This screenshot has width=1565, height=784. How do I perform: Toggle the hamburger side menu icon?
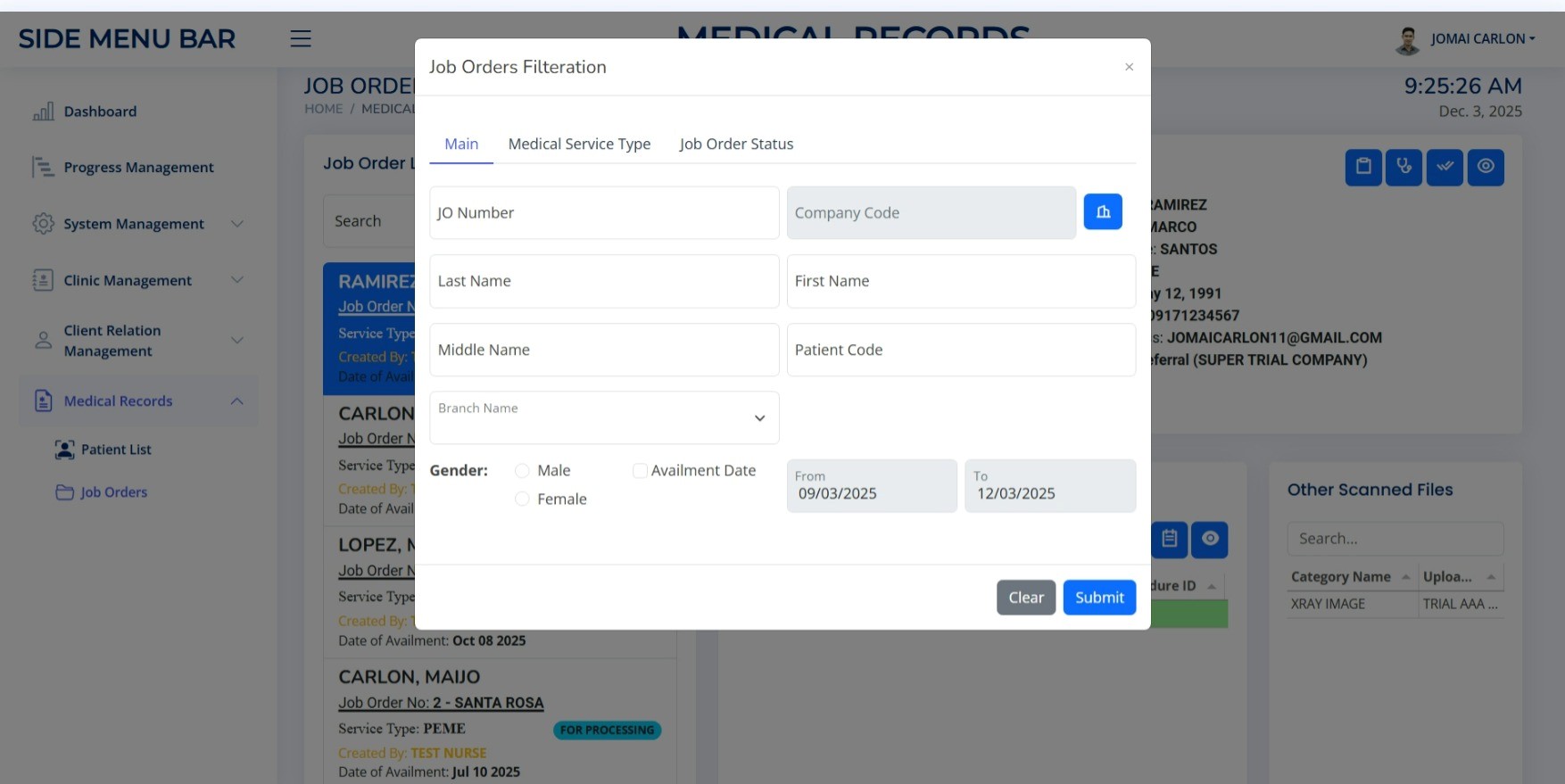(301, 38)
